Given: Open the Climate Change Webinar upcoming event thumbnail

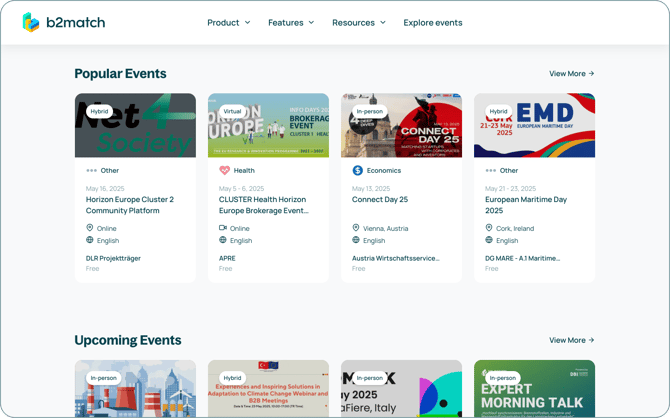Looking at the screenshot, I should (268, 389).
